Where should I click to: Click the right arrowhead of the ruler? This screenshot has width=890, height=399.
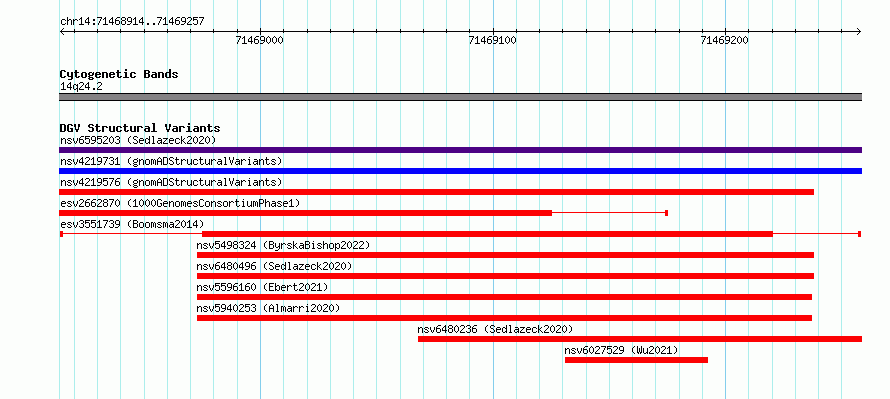tap(859, 32)
